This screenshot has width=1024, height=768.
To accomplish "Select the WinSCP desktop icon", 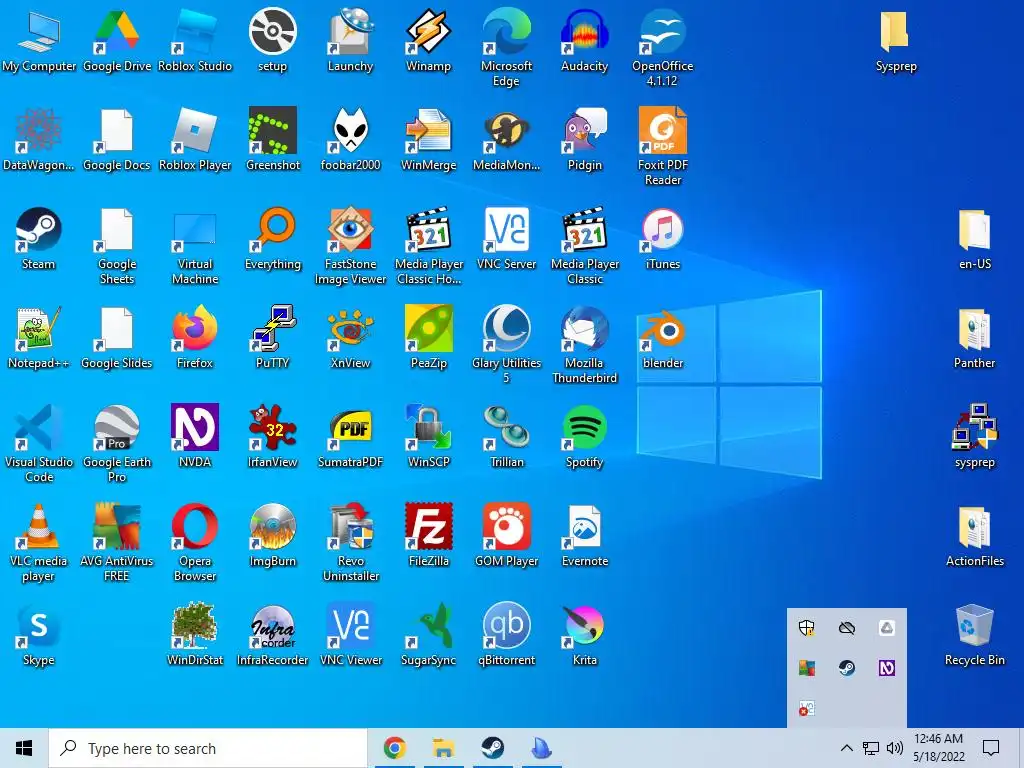I will [428, 436].
